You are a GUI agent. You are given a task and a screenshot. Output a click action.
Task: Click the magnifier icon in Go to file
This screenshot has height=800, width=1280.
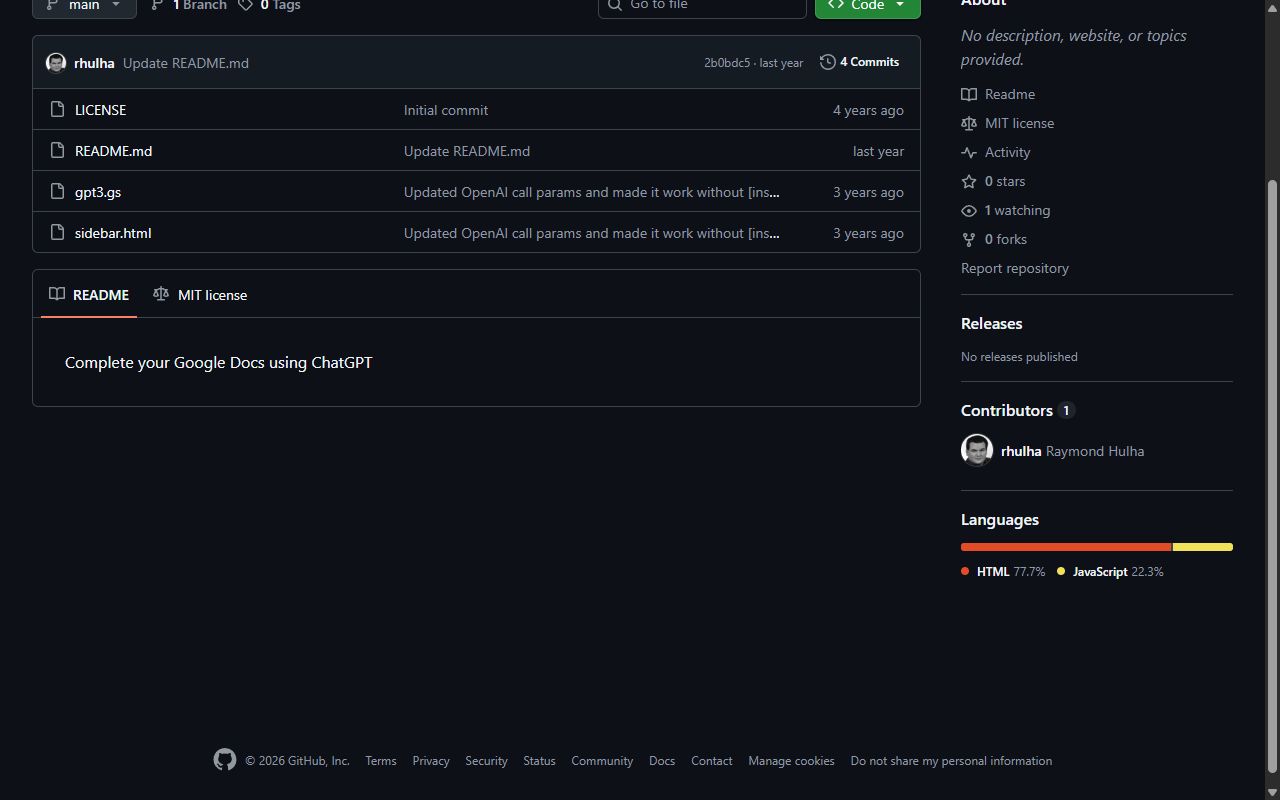pyautogui.click(x=616, y=5)
